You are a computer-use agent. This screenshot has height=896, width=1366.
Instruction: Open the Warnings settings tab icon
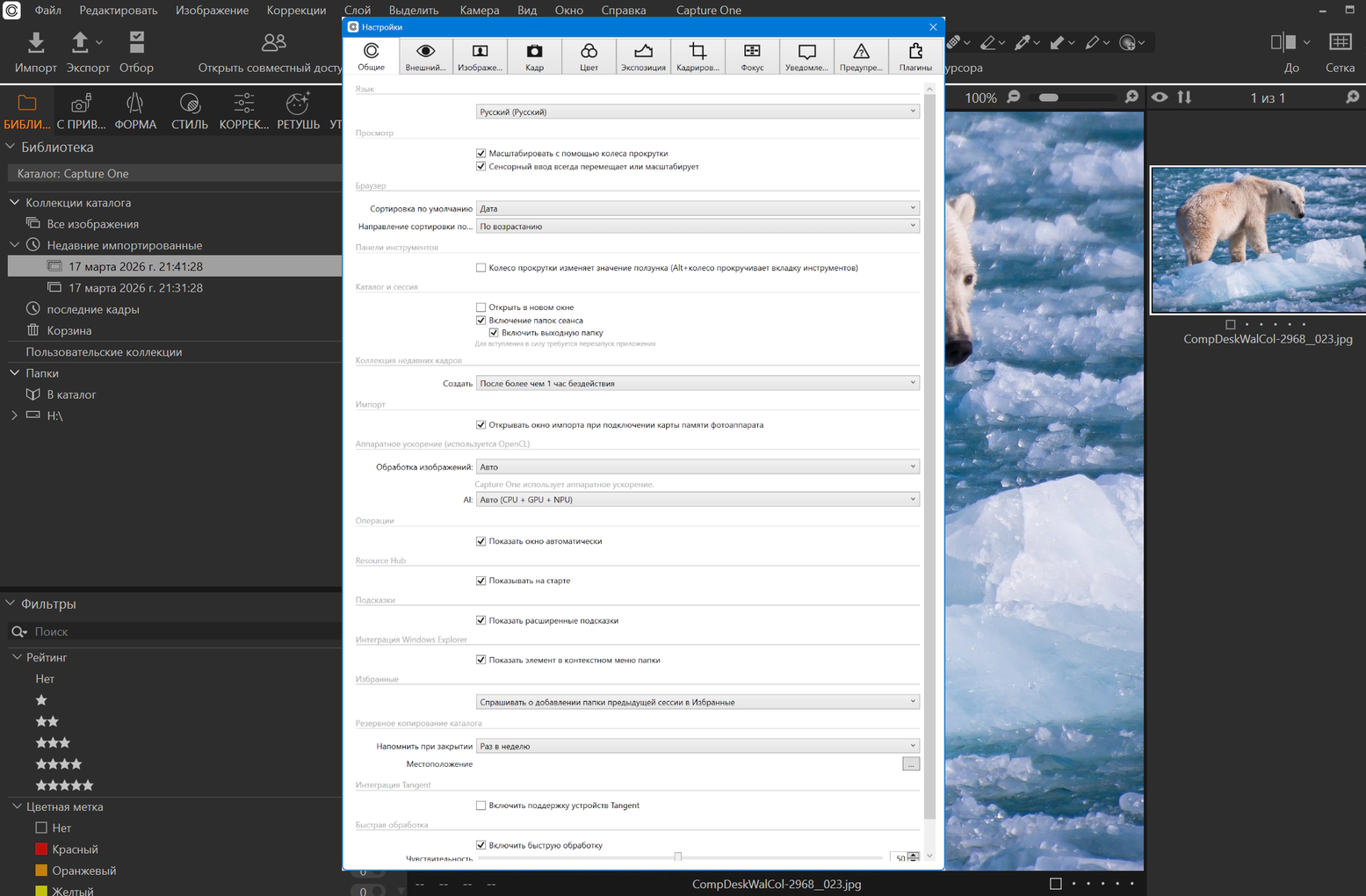(x=861, y=52)
